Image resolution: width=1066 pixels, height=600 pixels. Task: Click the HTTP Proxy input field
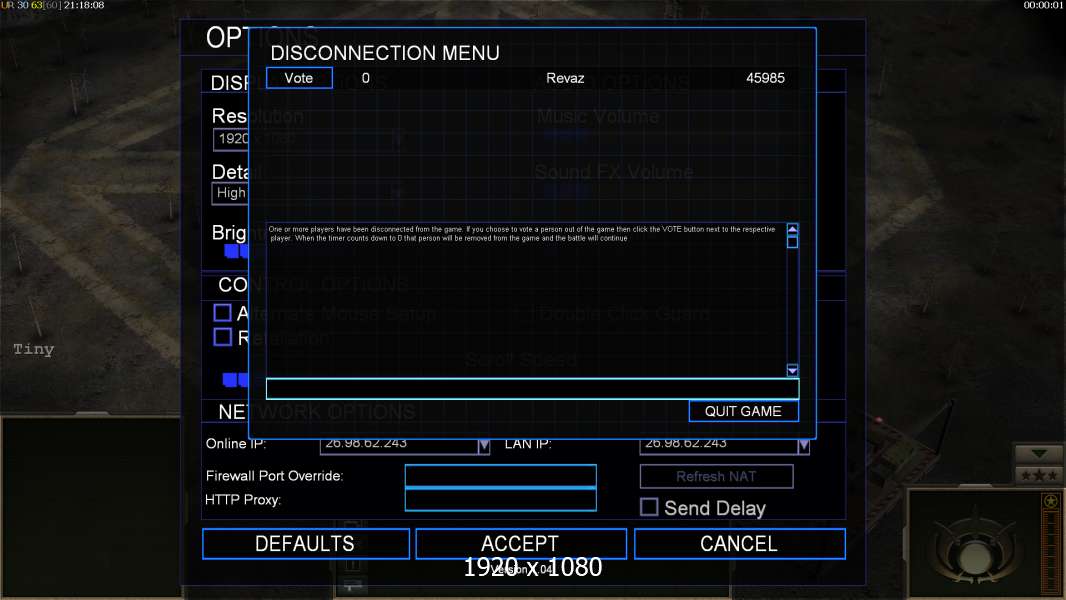(500, 499)
